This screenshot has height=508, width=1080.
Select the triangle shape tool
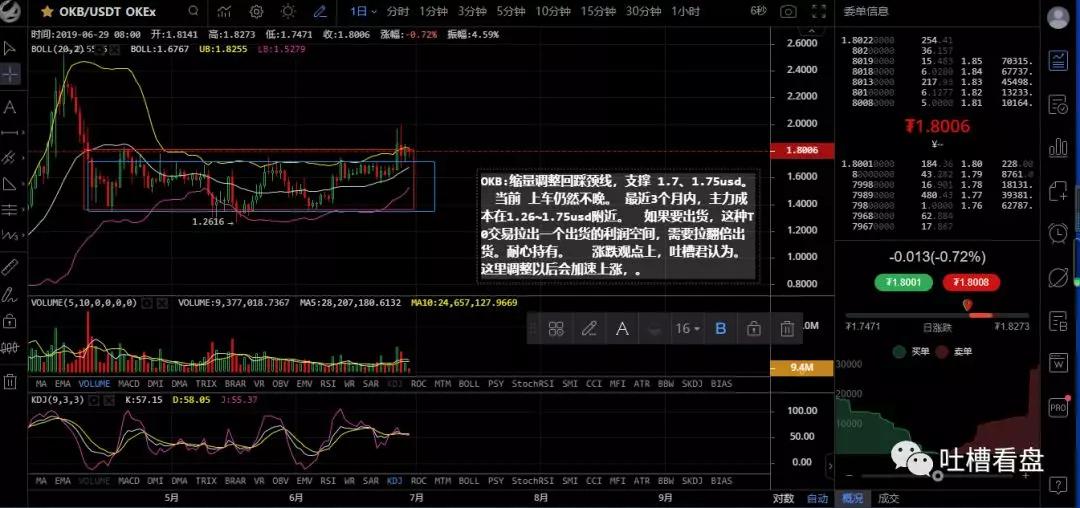(10, 184)
